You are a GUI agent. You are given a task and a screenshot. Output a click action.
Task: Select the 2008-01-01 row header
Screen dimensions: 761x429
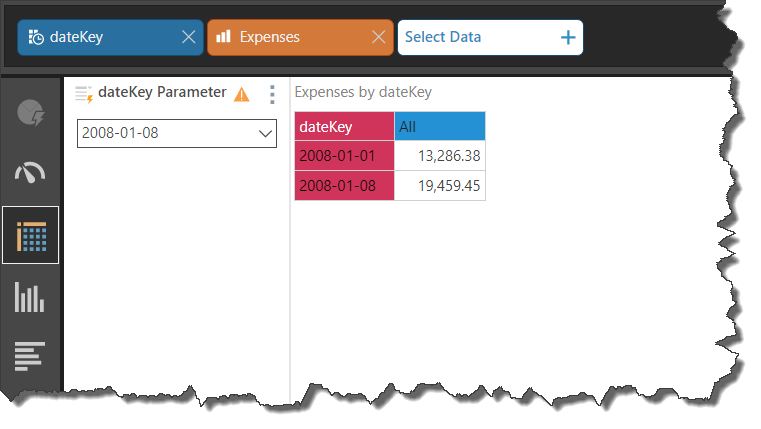pos(344,156)
